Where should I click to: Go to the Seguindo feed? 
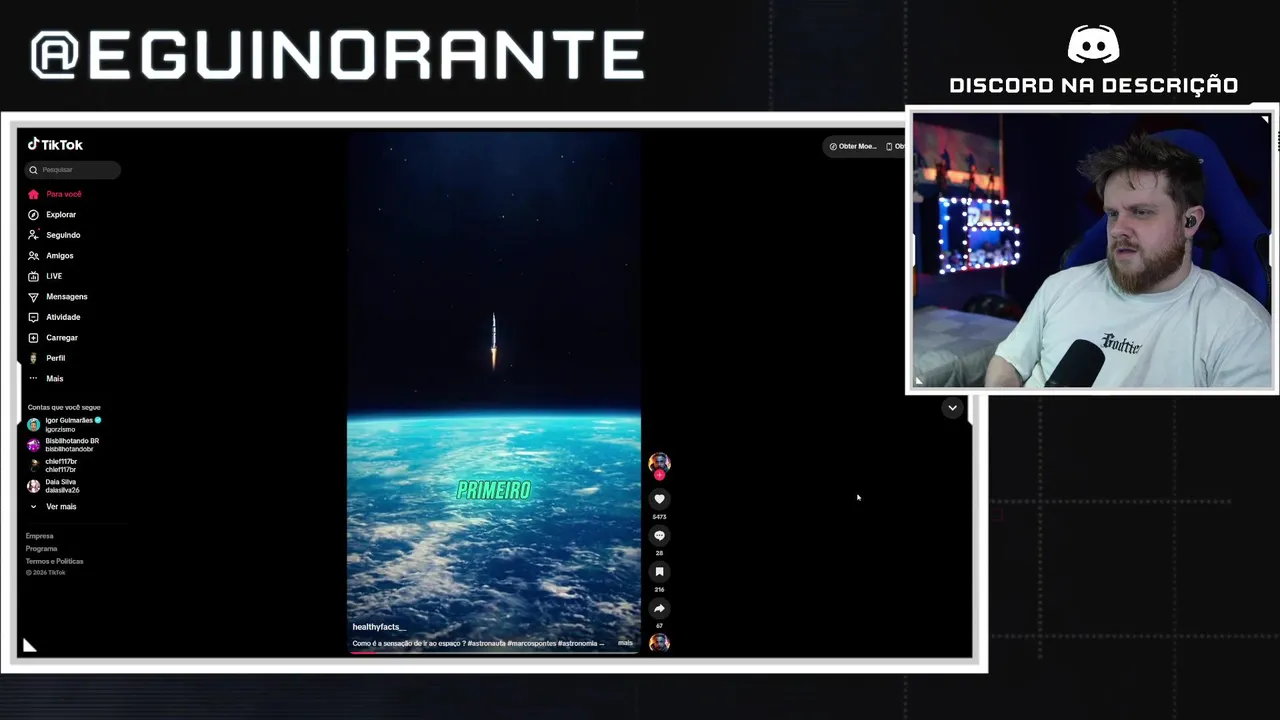(x=54, y=235)
